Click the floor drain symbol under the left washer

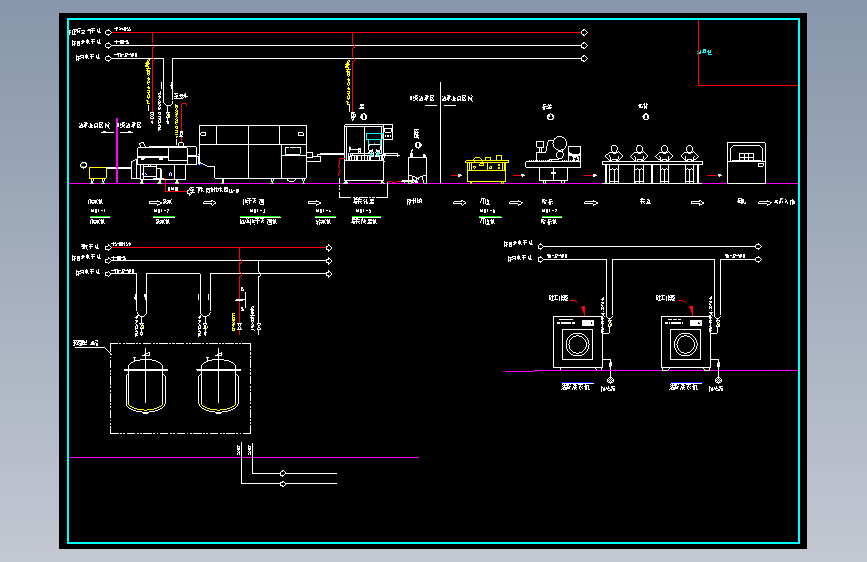[x=610, y=380]
